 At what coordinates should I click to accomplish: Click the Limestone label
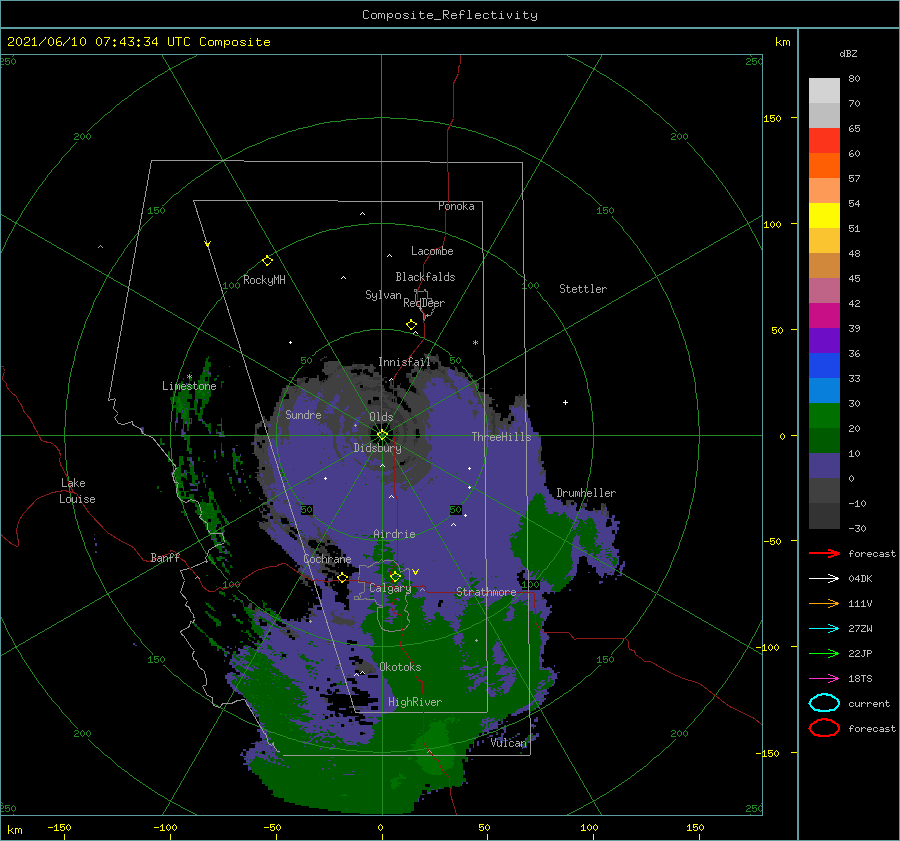(189, 386)
